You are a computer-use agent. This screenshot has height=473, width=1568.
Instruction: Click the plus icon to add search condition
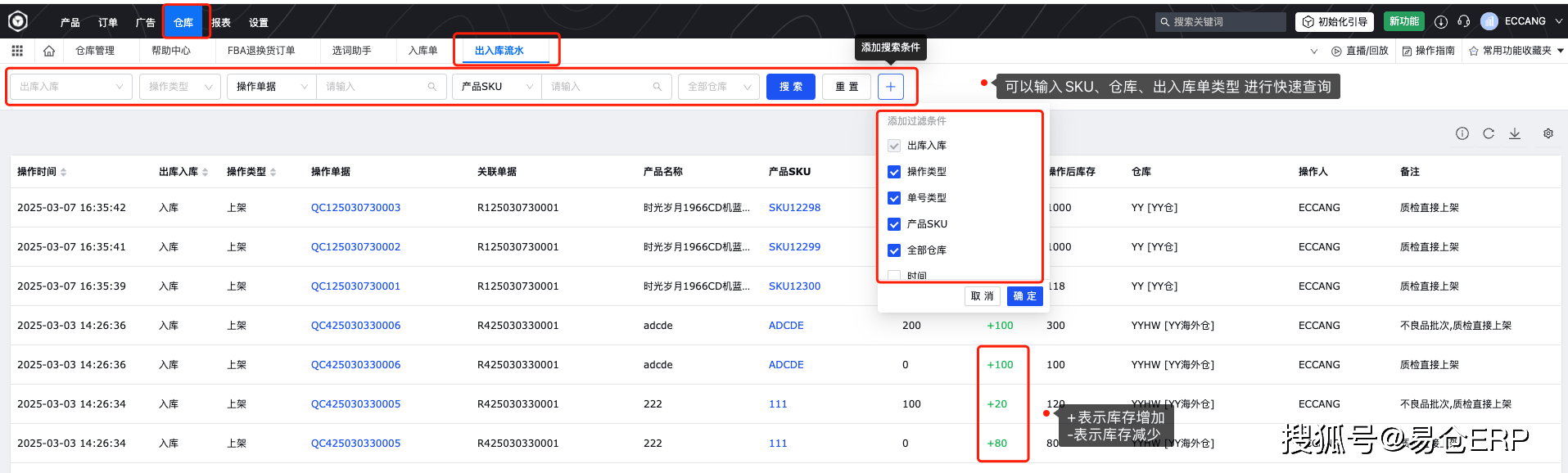[891, 87]
